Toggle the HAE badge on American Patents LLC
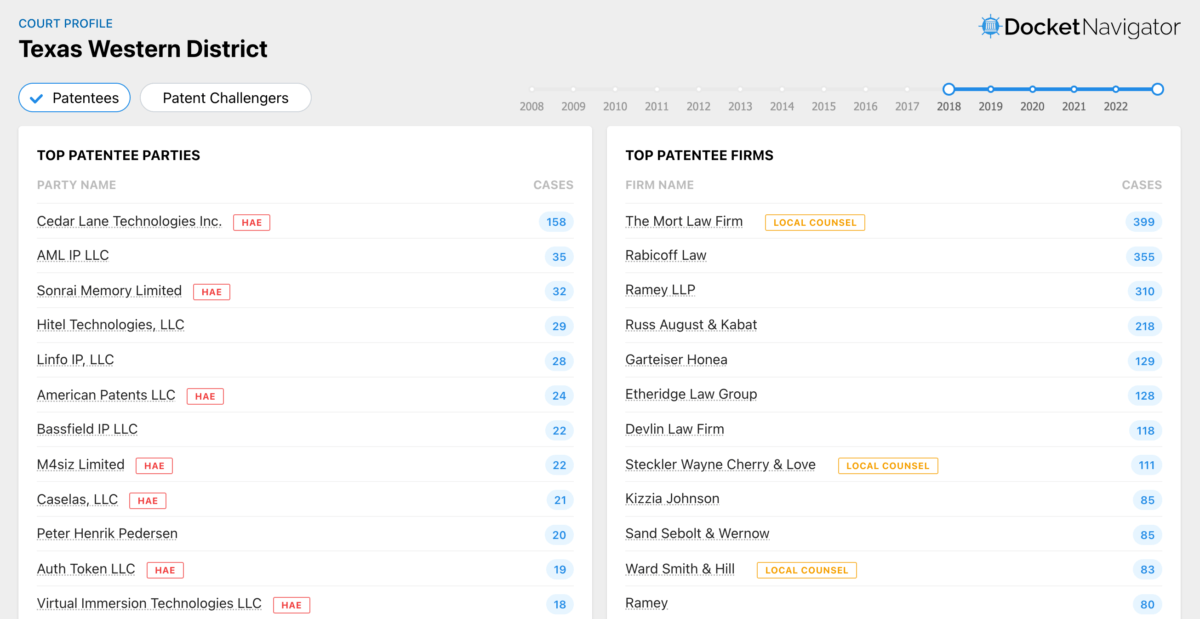The width and height of the screenshot is (1200, 619). [204, 396]
